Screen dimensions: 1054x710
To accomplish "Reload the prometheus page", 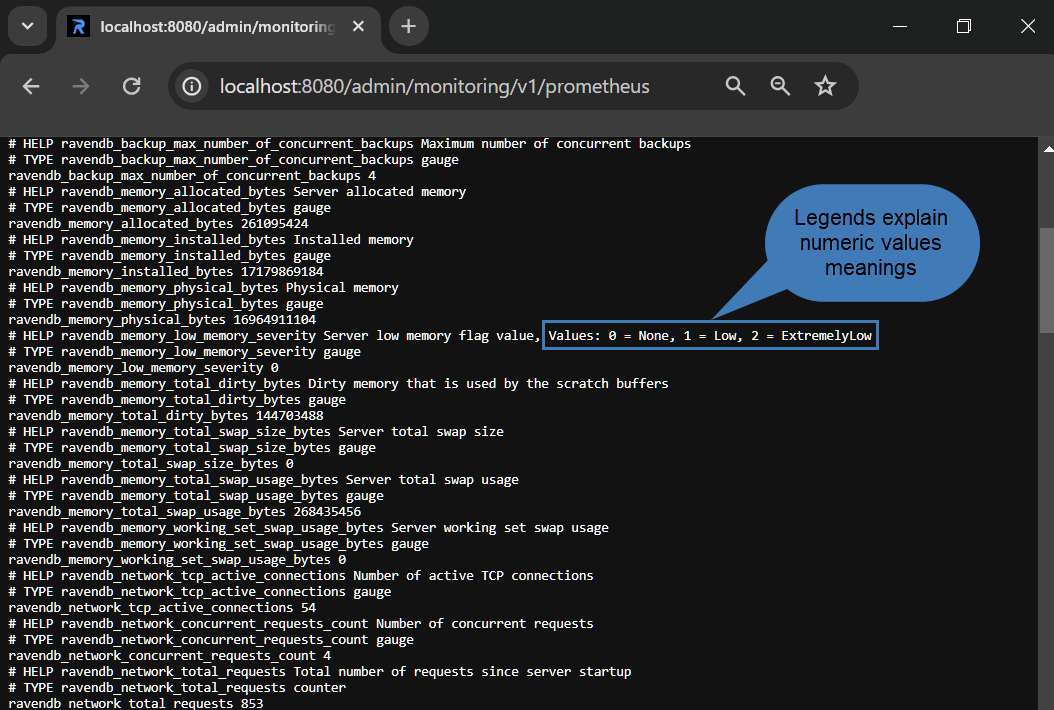I will tap(132, 86).
